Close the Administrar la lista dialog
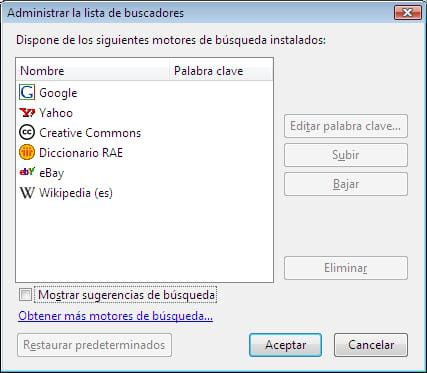 pyautogui.click(x=408, y=13)
